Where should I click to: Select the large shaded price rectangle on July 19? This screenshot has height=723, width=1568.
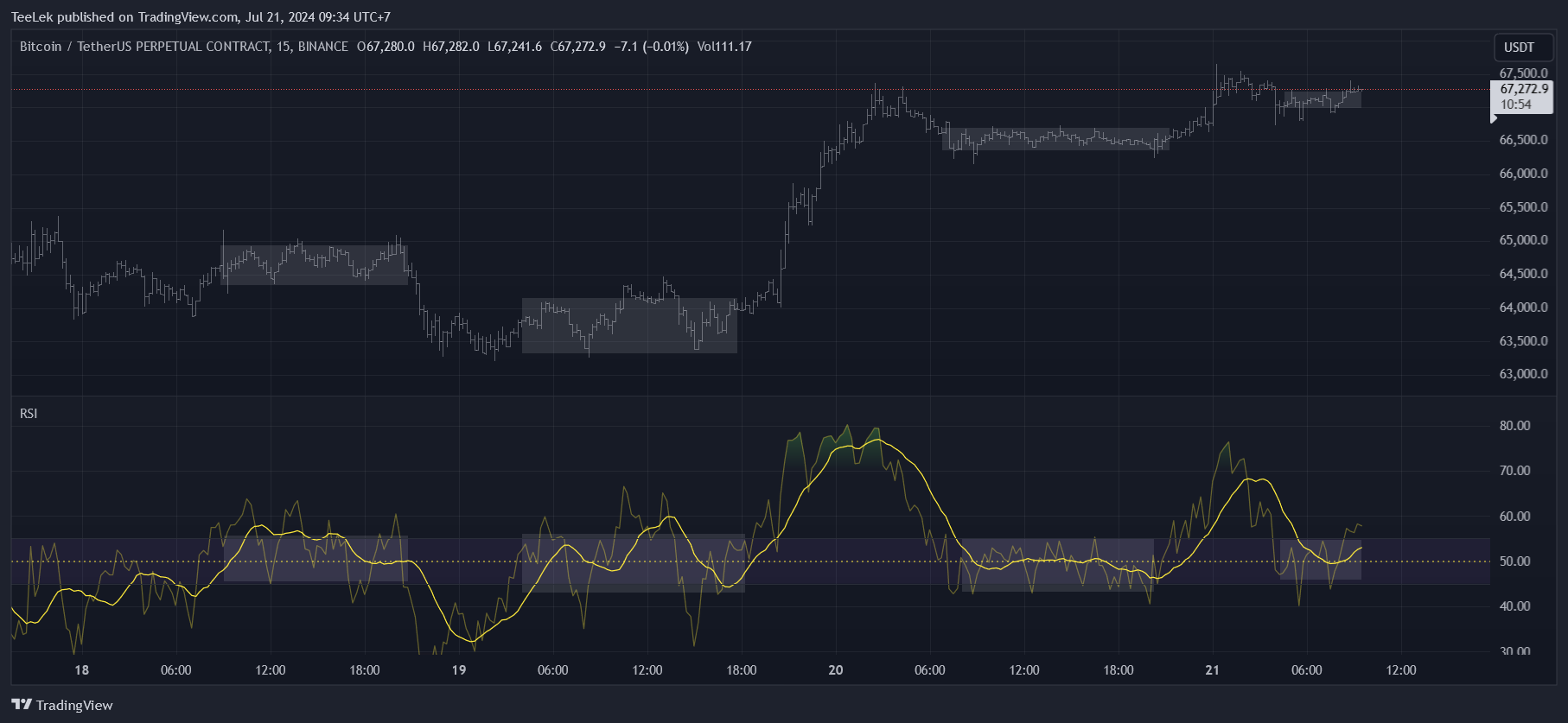point(629,326)
